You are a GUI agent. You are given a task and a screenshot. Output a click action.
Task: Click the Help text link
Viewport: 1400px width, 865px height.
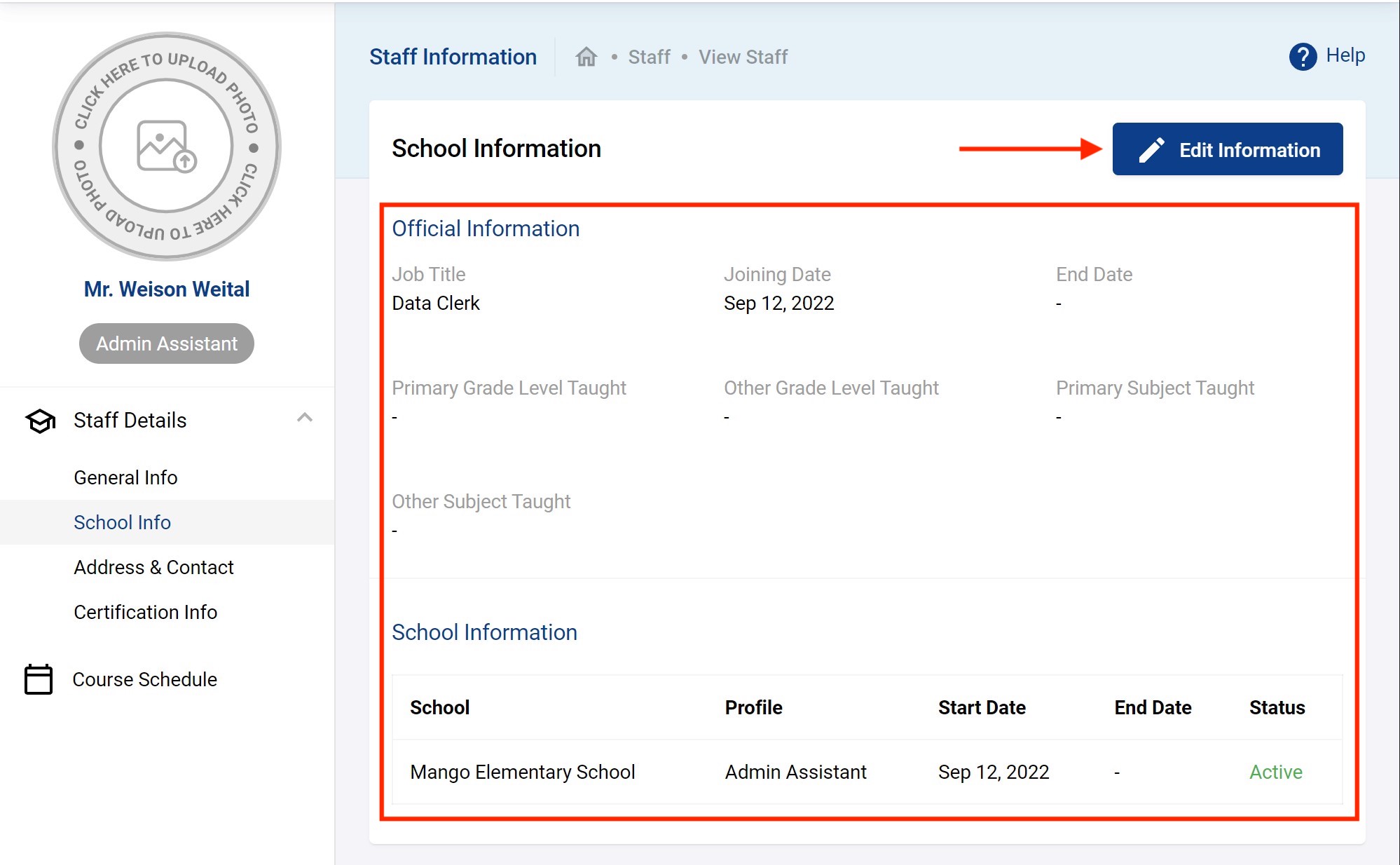(x=1345, y=55)
